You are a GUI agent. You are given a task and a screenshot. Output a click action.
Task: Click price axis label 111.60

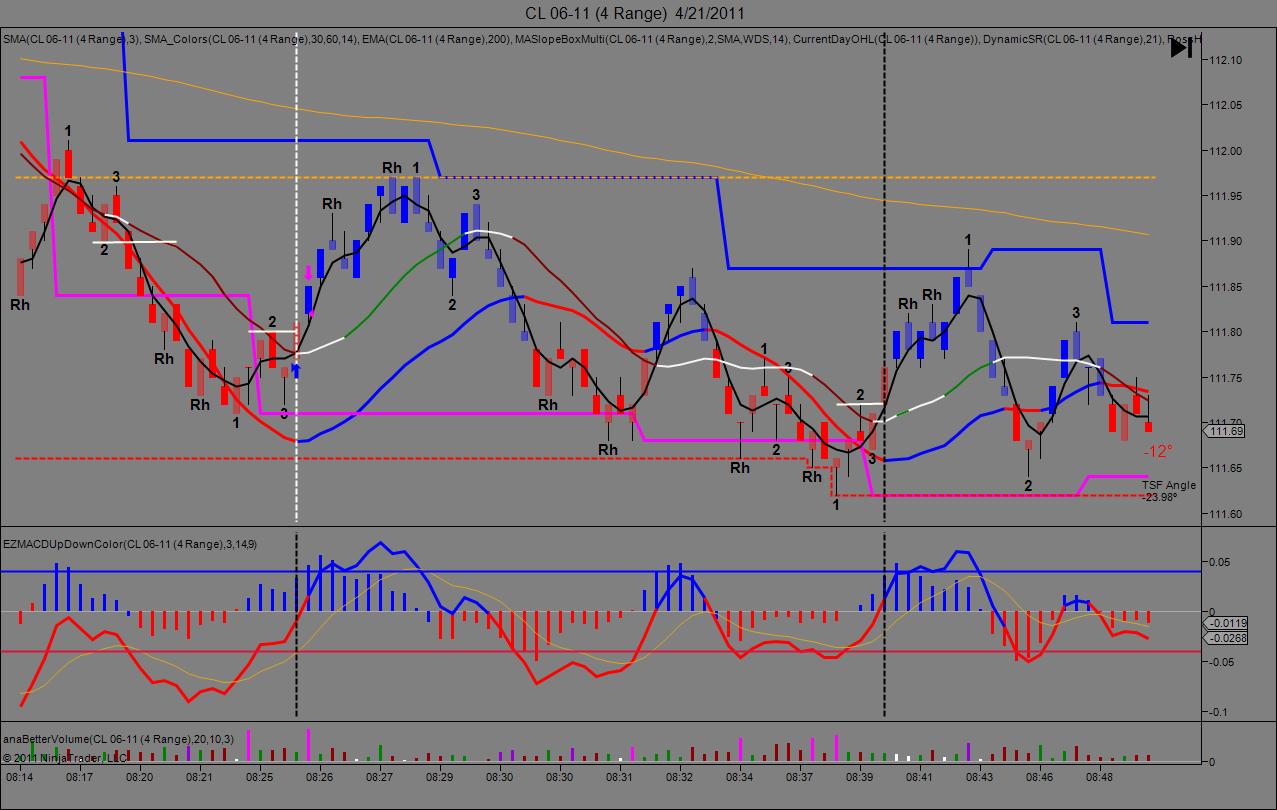(1225, 513)
